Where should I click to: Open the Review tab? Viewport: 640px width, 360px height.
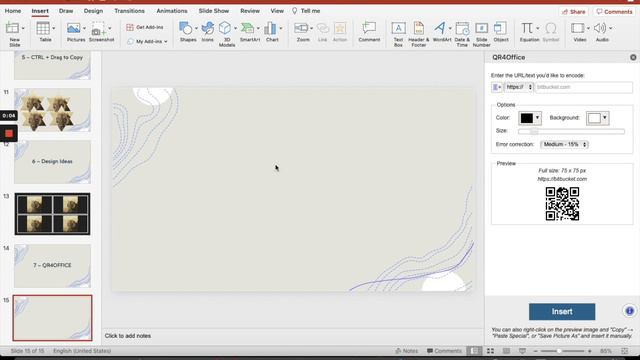[250, 11]
